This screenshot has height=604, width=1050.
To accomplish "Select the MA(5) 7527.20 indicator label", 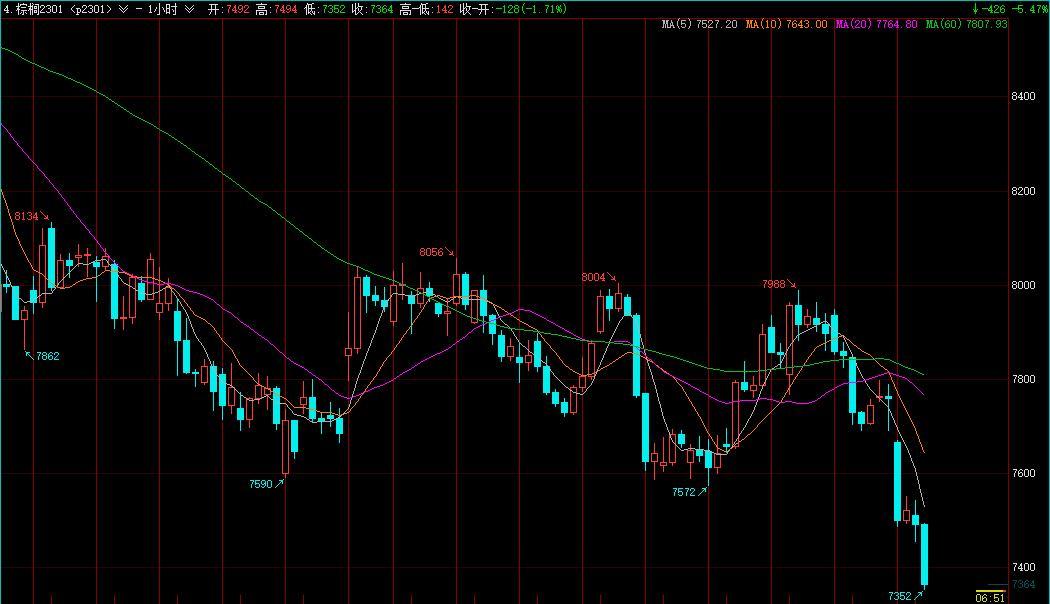I will 699,24.
